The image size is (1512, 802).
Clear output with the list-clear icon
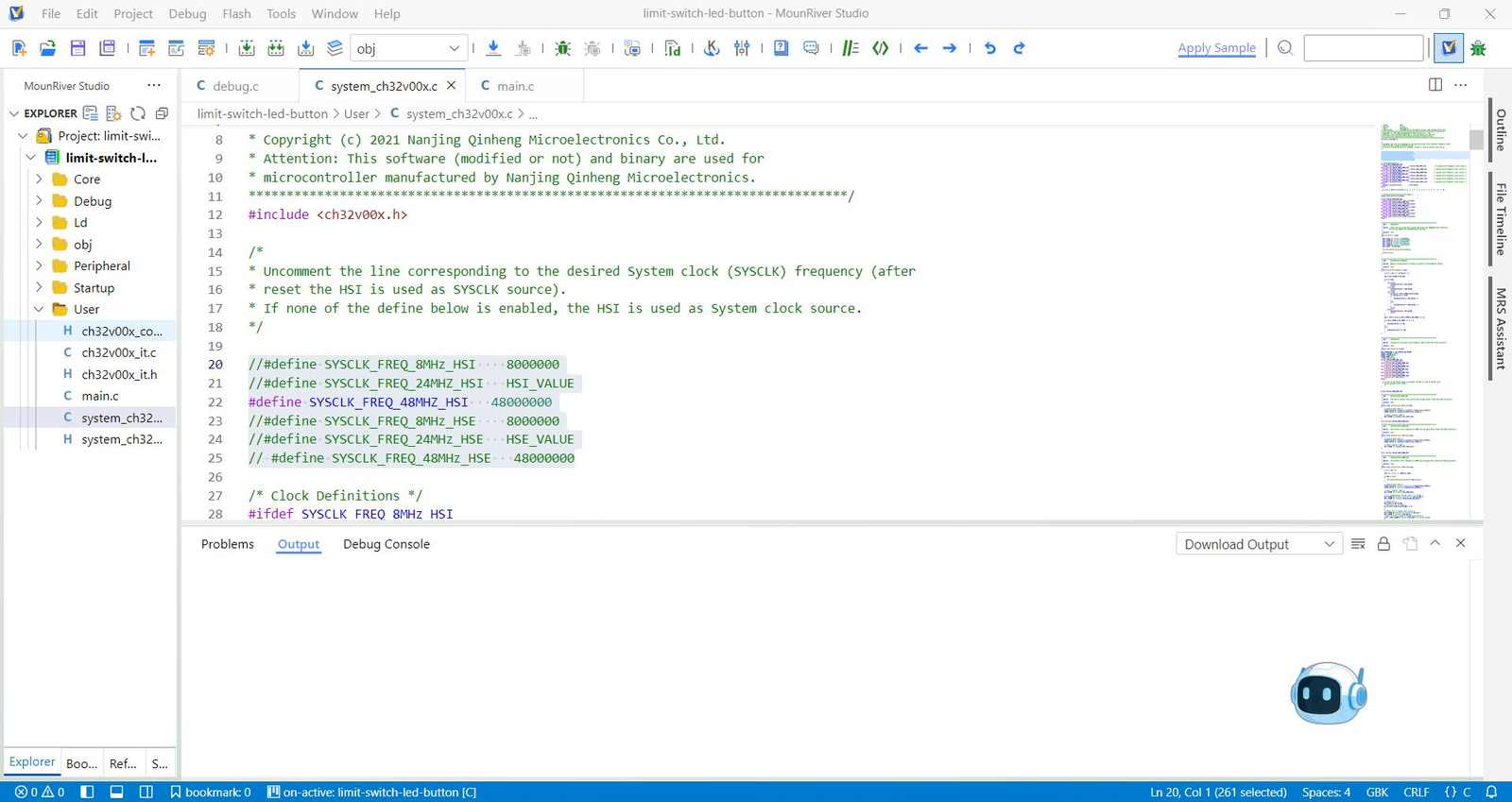pyautogui.click(x=1358, y=544)
